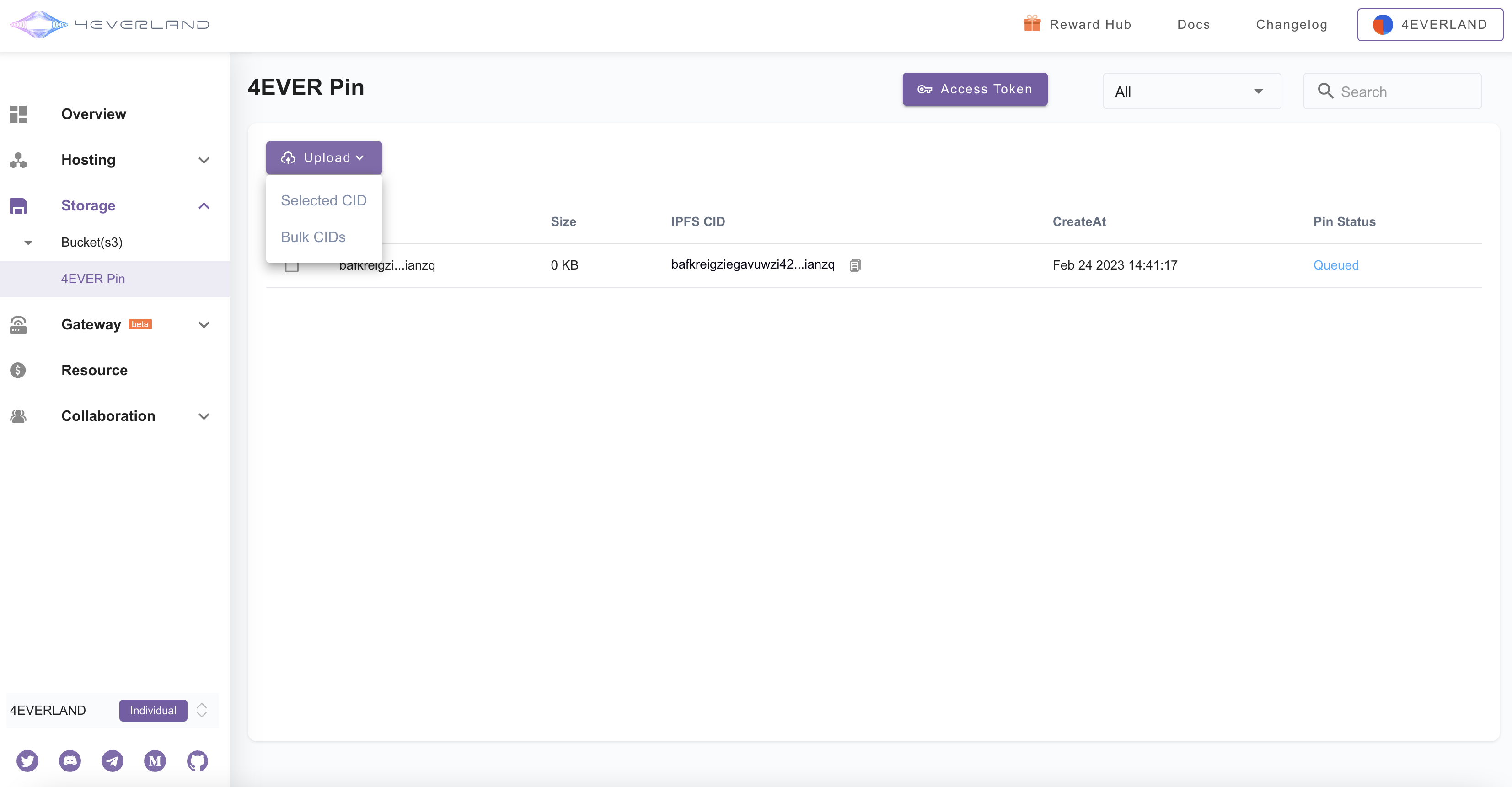The height and width of the screenshot is (787, 1512).
Task: Expand the Hosting sidebar section
Action: (204, 160)
